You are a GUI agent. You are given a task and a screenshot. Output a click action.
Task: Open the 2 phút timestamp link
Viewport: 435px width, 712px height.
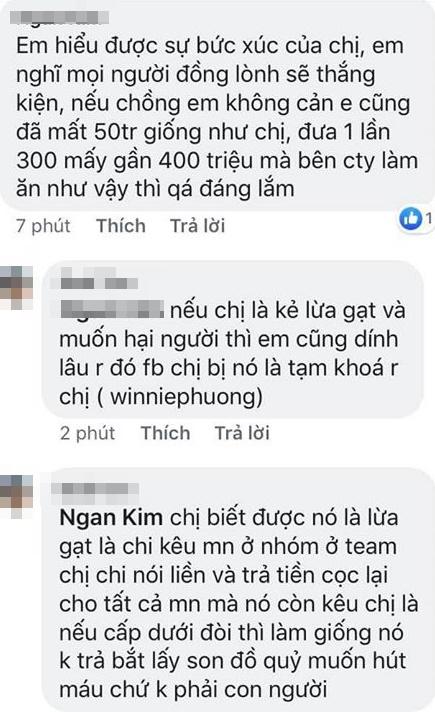tap(87, 433)
